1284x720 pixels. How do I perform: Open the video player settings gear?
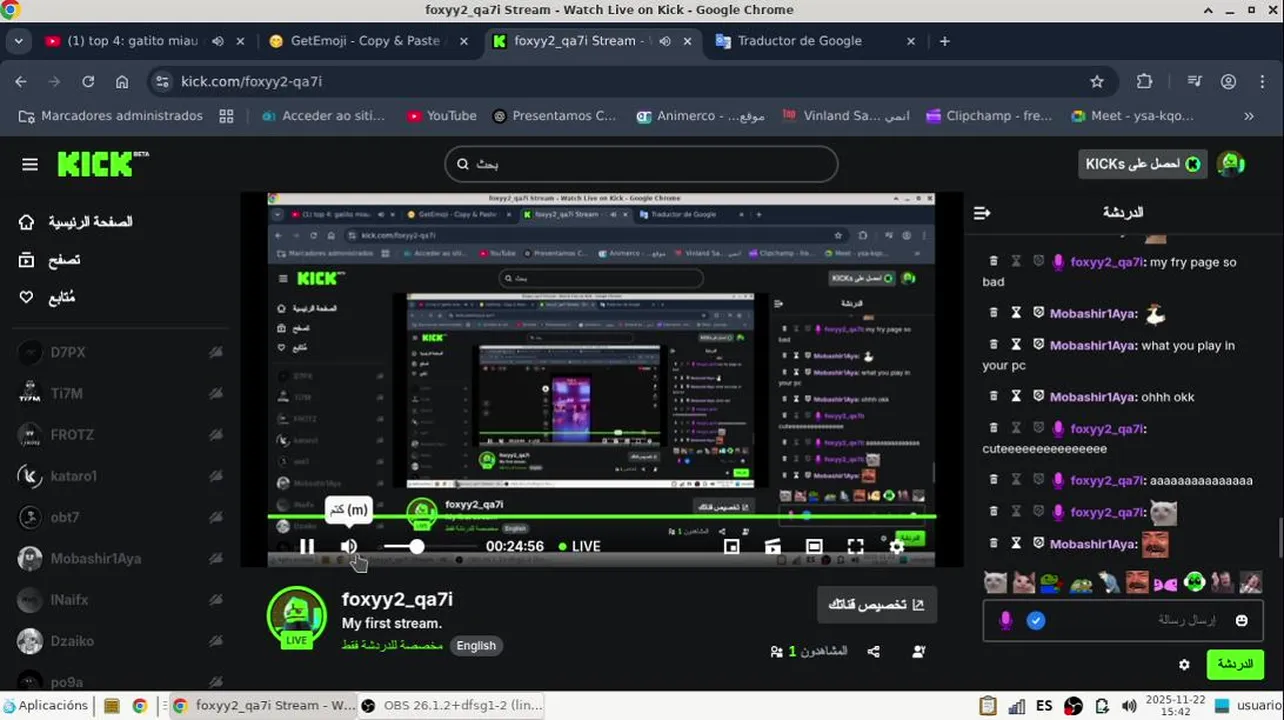tap(897, 546)
